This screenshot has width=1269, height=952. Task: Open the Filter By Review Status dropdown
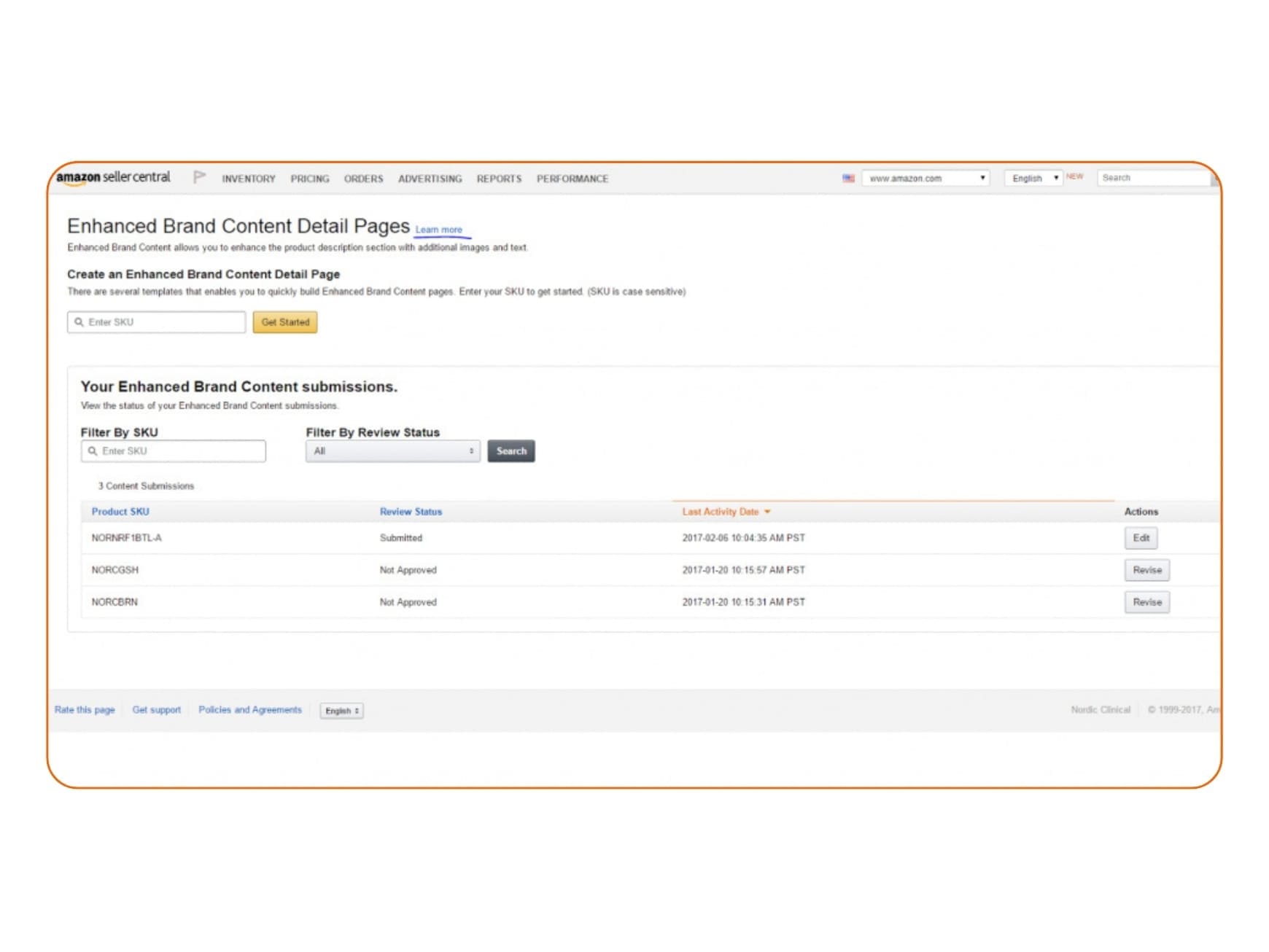[392, 451]
